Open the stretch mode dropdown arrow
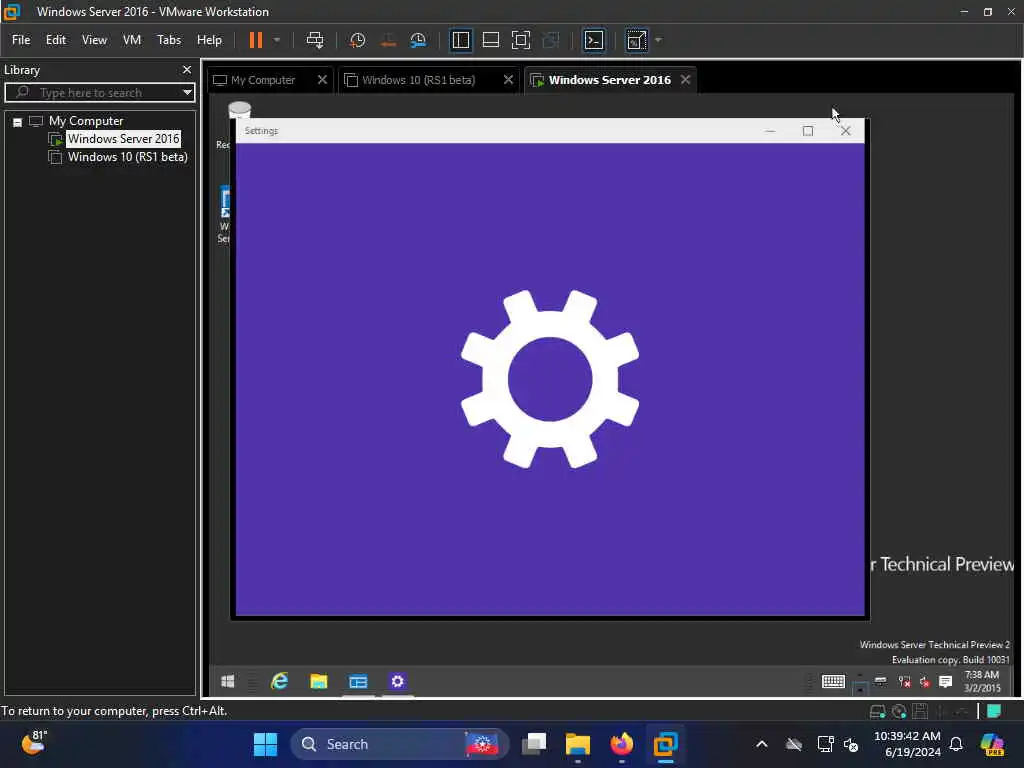The width and height of the screenshot is (1024, 768). point(658,40)
